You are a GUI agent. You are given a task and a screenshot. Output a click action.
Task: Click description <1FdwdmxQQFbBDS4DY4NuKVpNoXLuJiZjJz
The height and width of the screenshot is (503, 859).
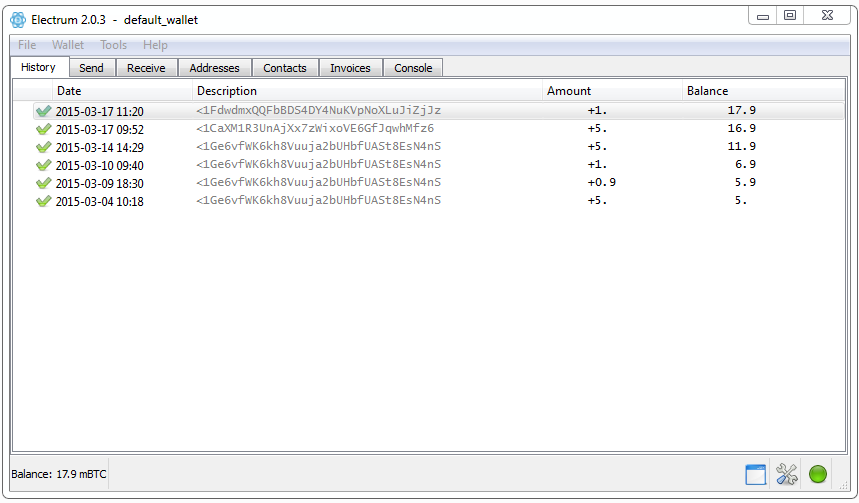[x=318, y=110]
